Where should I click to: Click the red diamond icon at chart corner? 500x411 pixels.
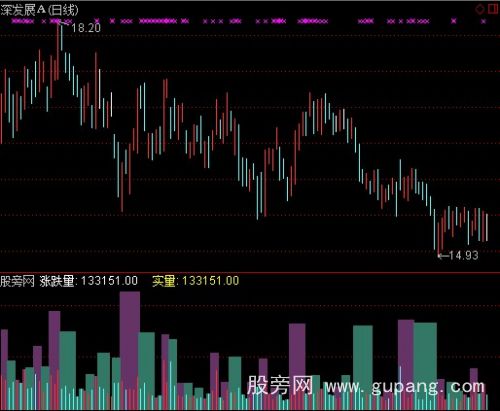click(x=480, y=9)
